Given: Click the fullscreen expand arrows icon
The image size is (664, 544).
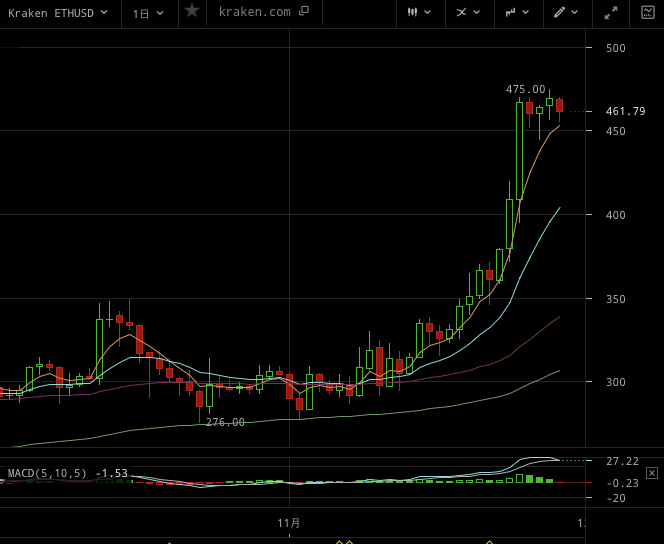Looking at the screenshot, I should point(611,13).
